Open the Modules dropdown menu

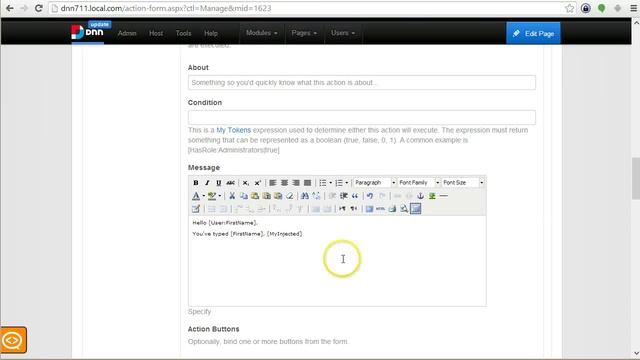[262, 33]
